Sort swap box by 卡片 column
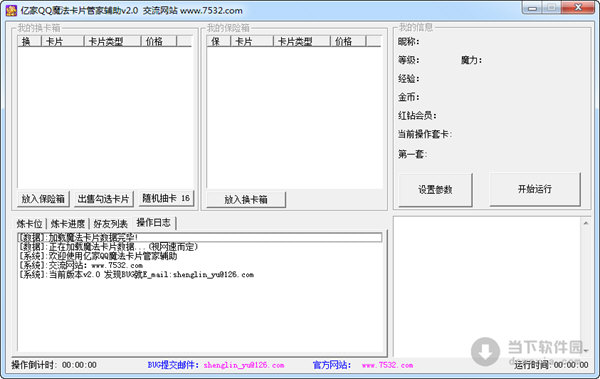The image size is (600, 379). 62,41
